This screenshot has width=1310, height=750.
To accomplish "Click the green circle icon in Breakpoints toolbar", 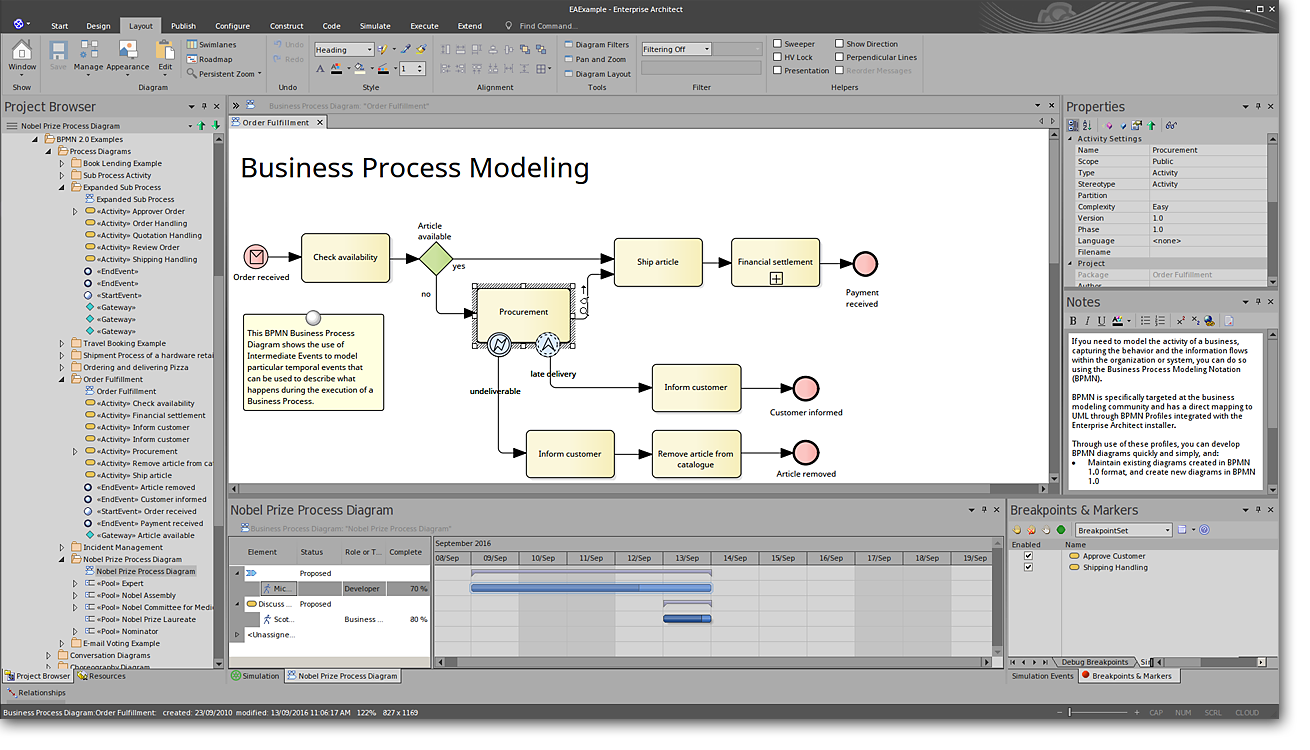I will (1060, 530).
